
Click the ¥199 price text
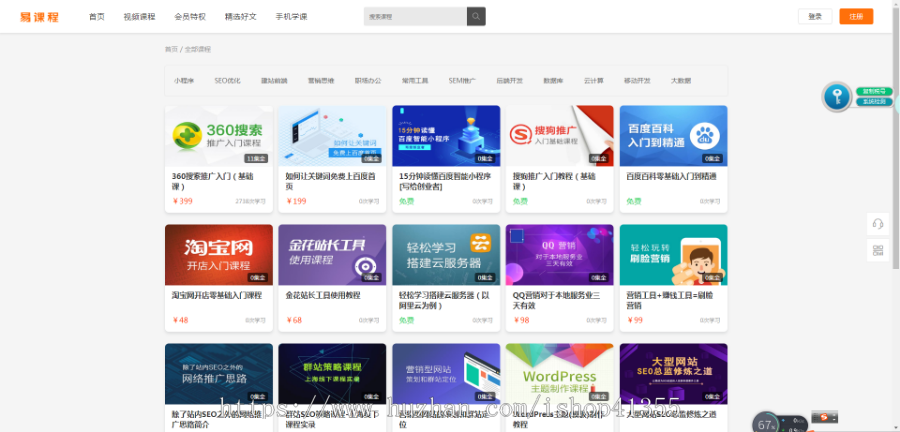tap(296, 201)
